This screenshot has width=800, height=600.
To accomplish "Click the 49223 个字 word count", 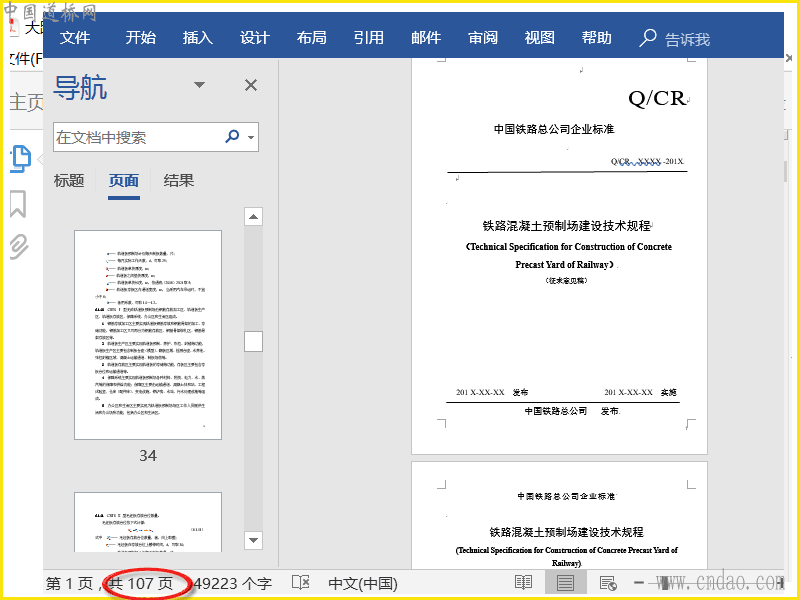I will coord(233,583).
